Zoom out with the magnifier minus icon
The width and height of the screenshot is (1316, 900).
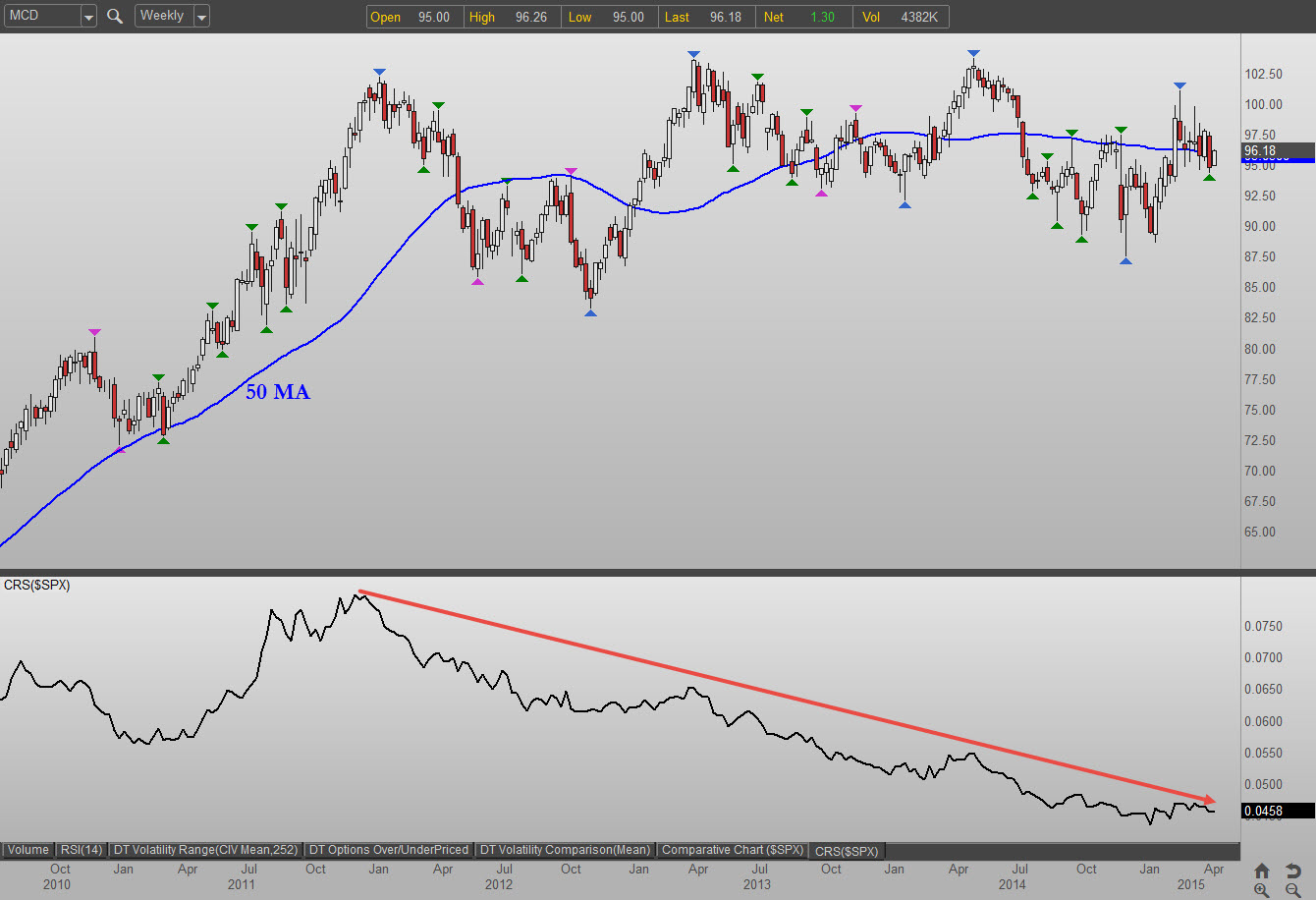(x=1293, y=890)
